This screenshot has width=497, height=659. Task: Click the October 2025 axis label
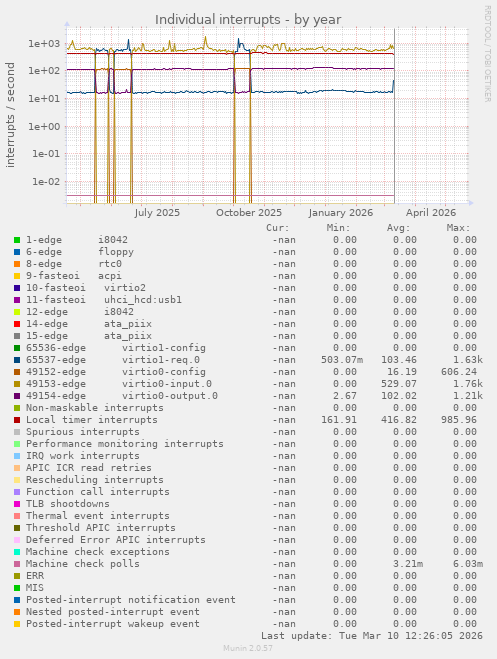249,213
